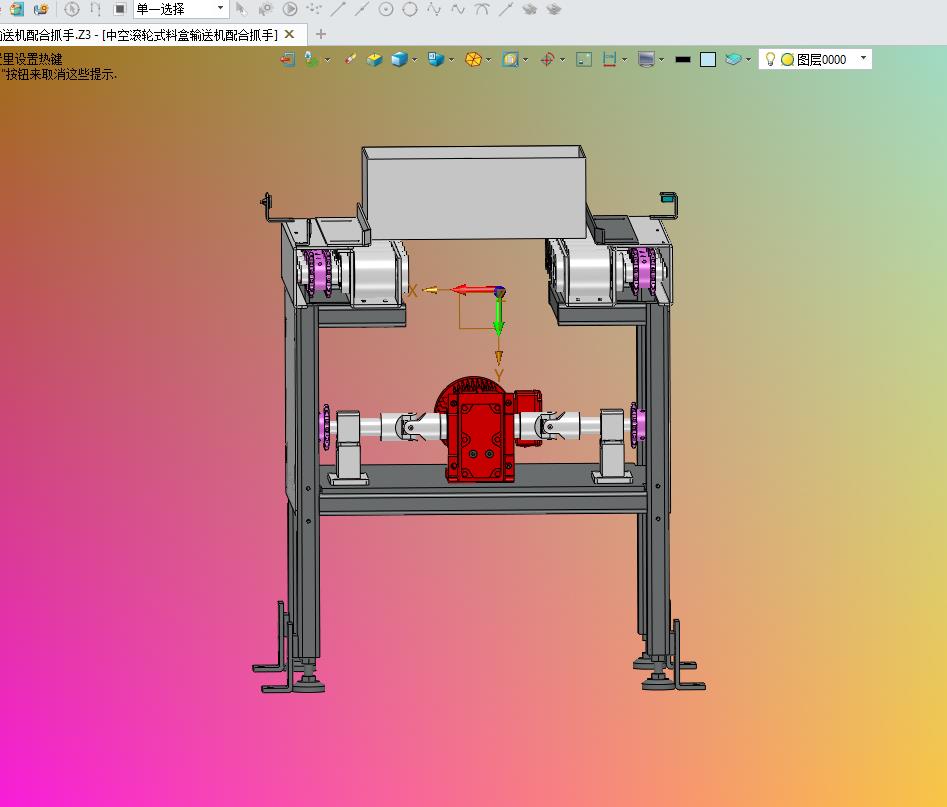Open the 单一选择 selection mode dropdown
Screen dimensions: 947x807
181,9
